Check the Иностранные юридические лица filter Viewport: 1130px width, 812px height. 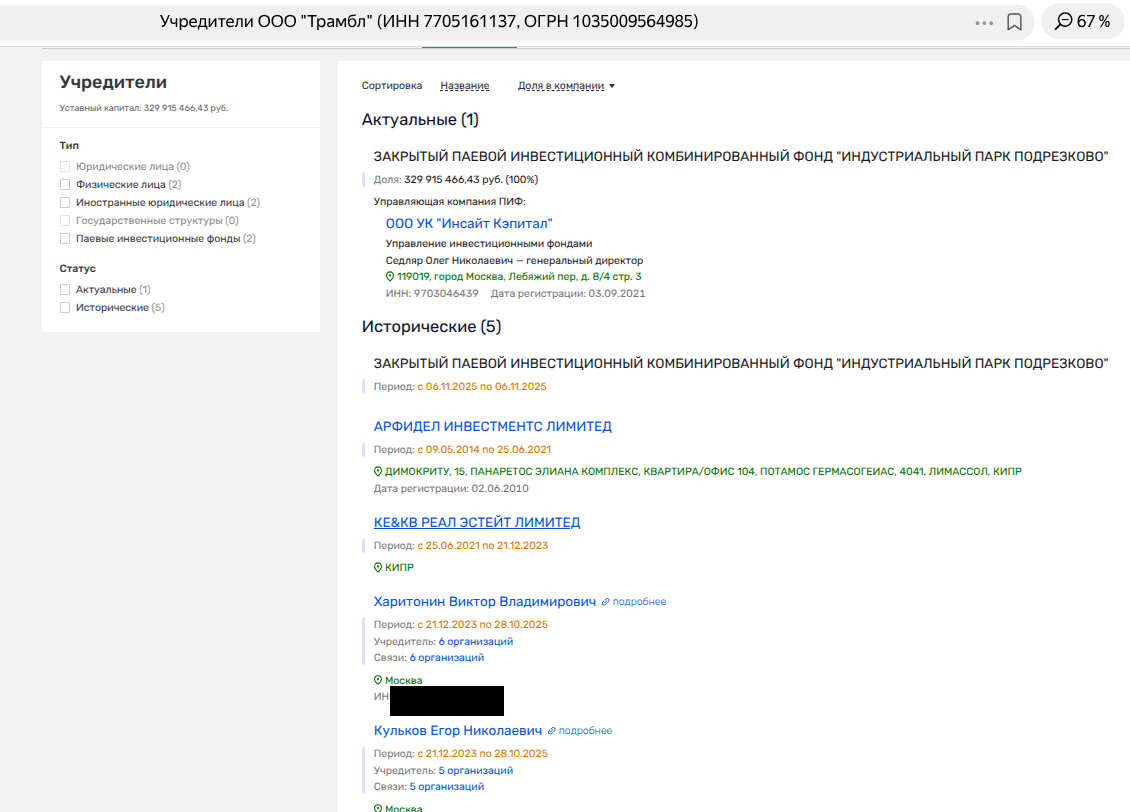pos(65,203)
